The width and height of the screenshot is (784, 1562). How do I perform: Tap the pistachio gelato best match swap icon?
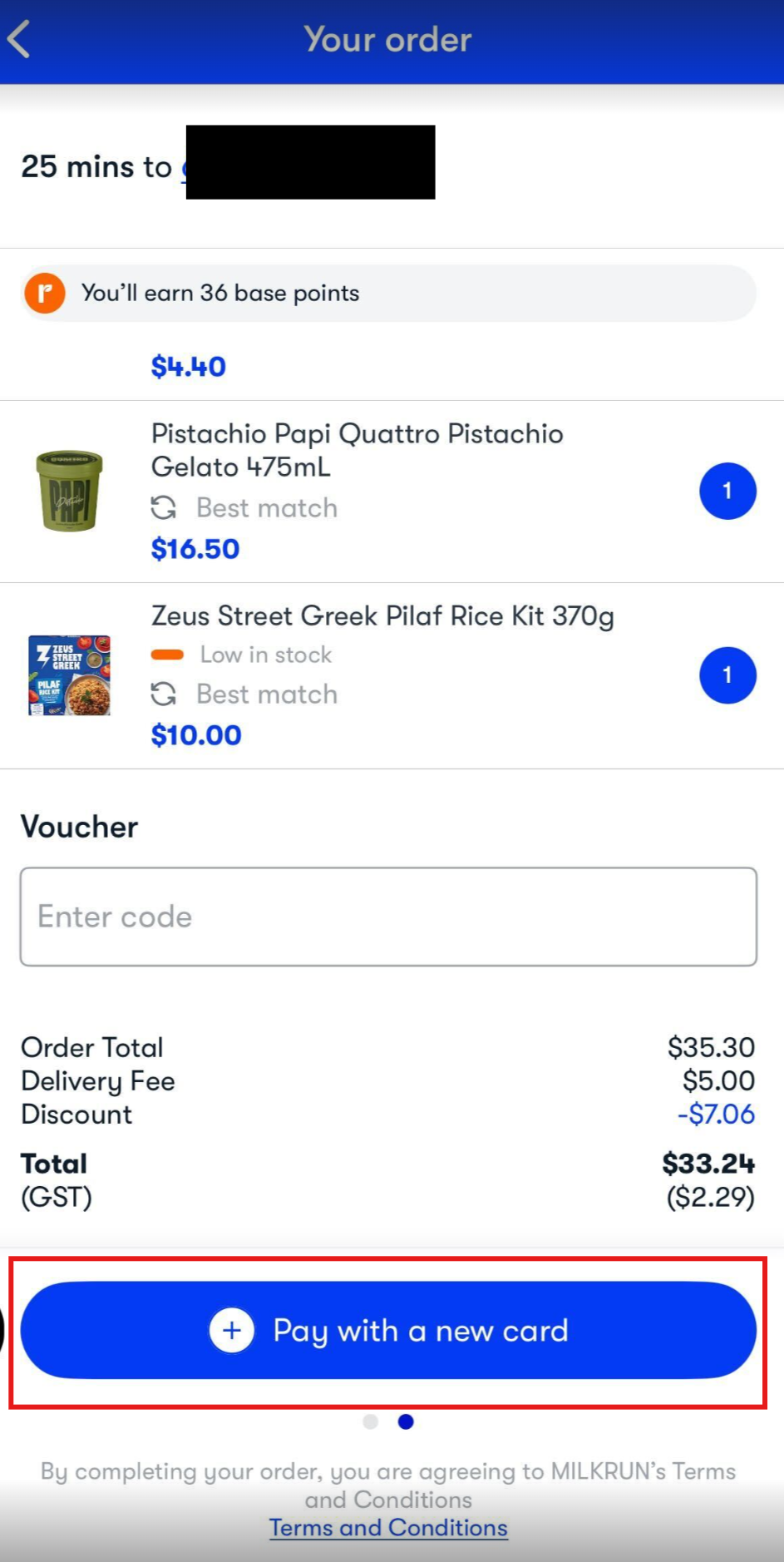164,507
